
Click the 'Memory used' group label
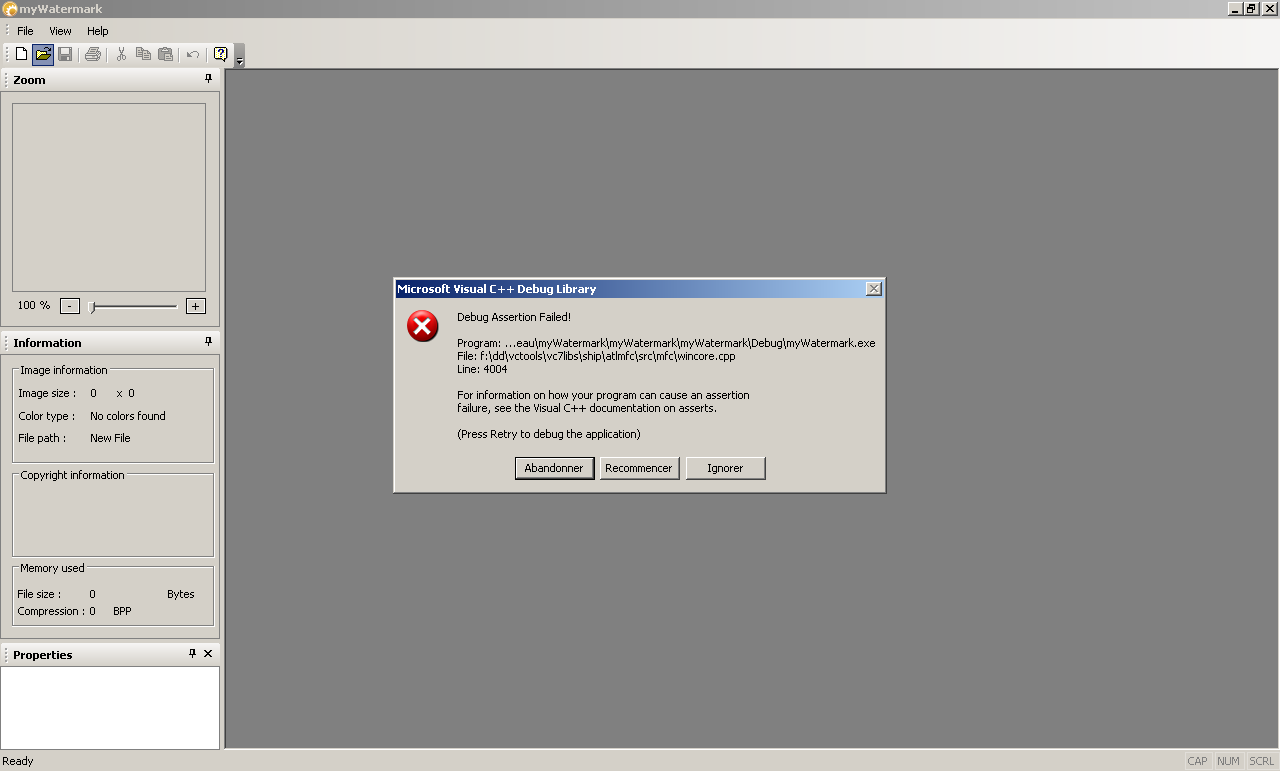click(x=52, y=568)
